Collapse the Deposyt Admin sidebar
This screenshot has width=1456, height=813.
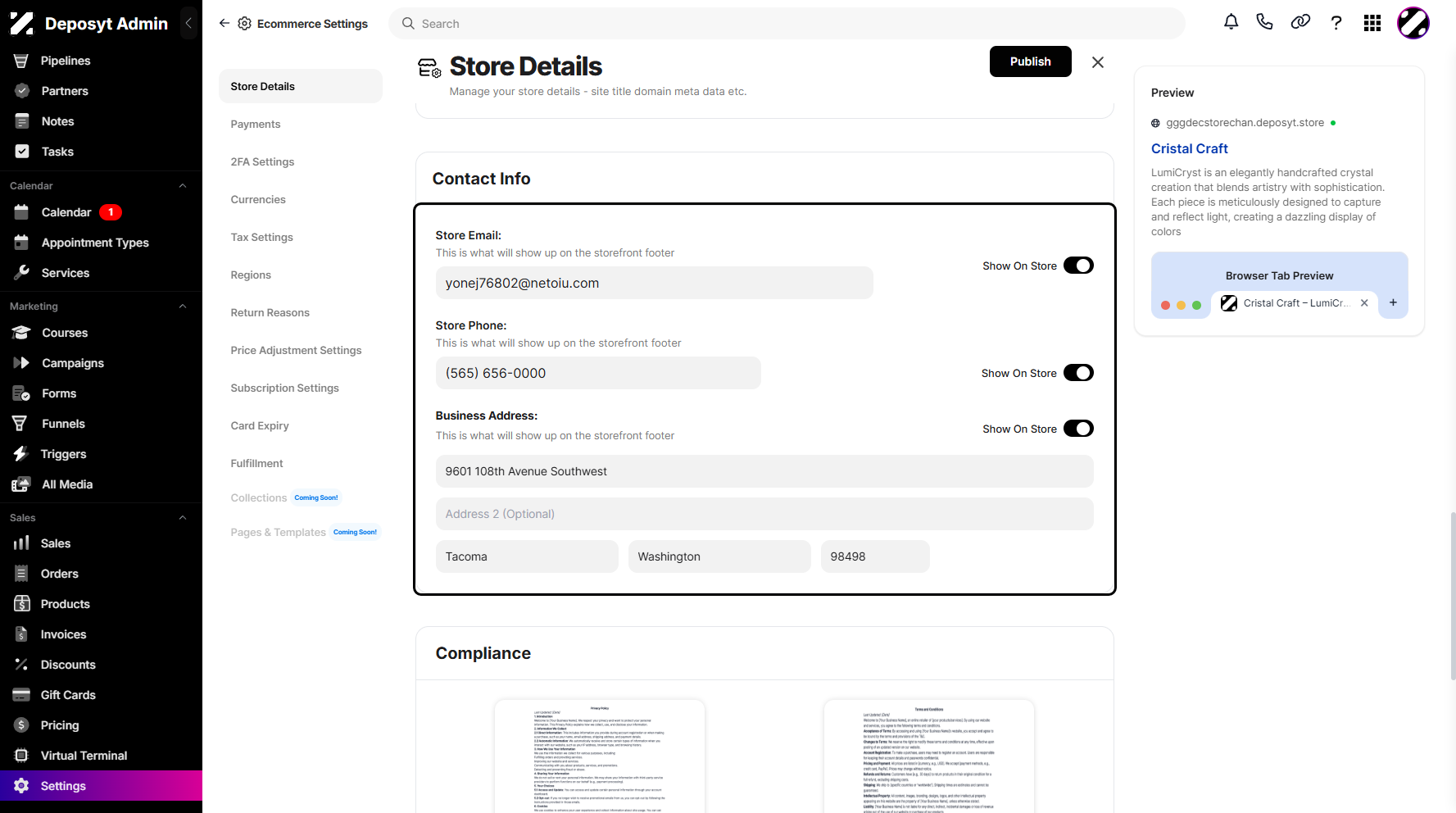click(188, 23)
